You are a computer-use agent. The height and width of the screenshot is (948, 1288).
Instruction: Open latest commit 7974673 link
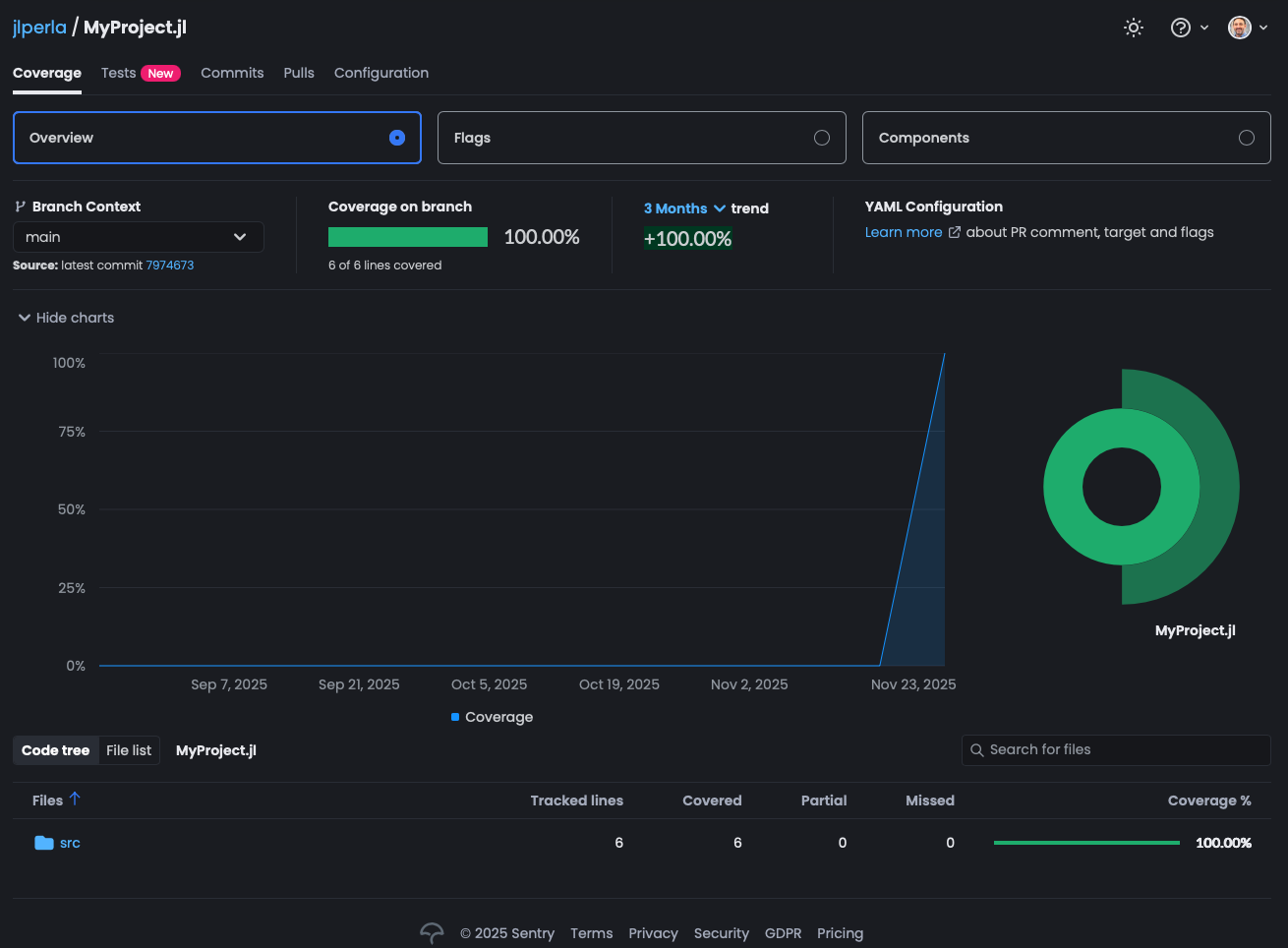pos(170,266)
